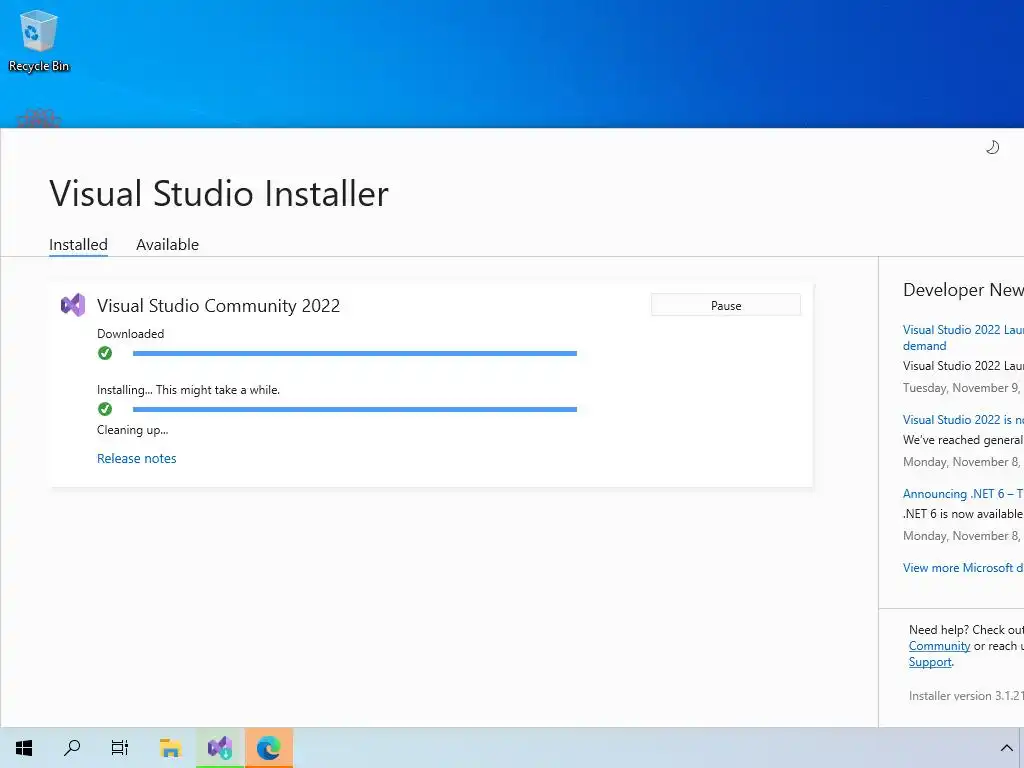The image size is (1024, 768).
Task: Switch to the Installed tab
Action: 78,244
